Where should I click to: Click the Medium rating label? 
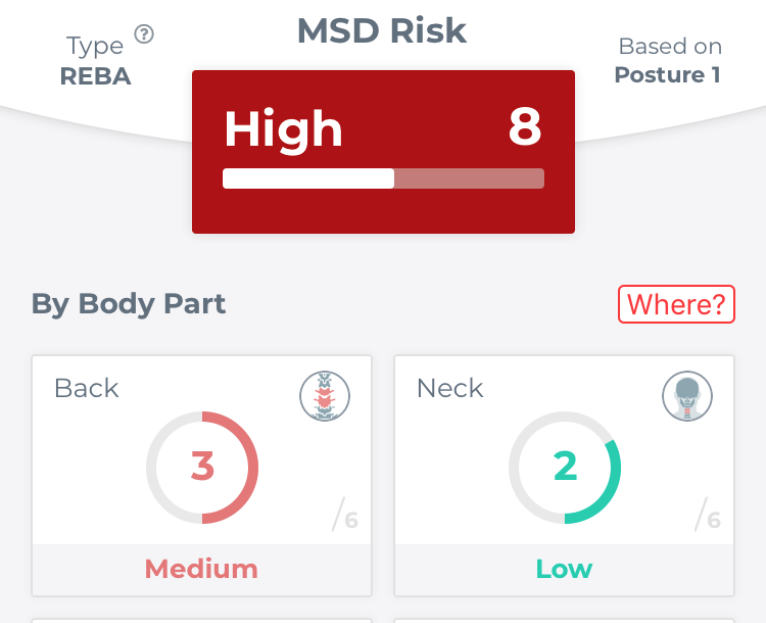(x=201, y=569)
